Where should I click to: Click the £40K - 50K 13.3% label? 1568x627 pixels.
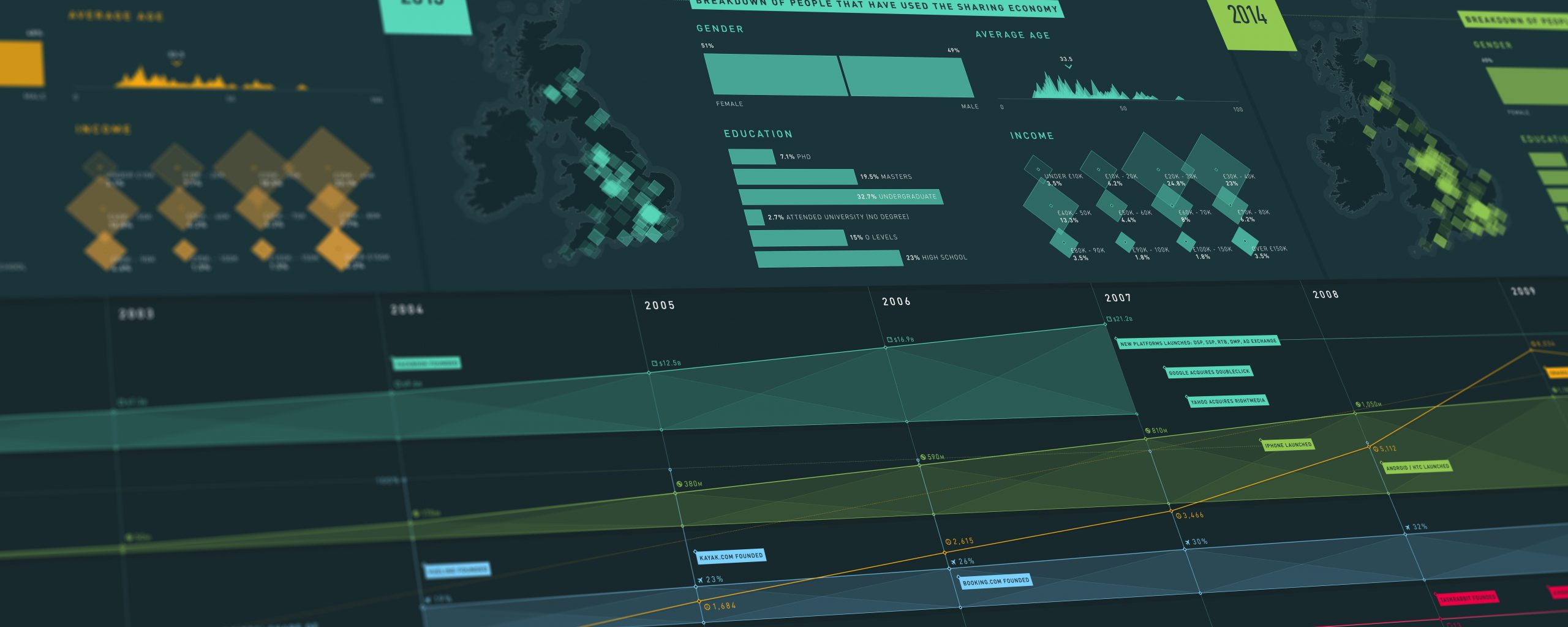(1074, 216)
